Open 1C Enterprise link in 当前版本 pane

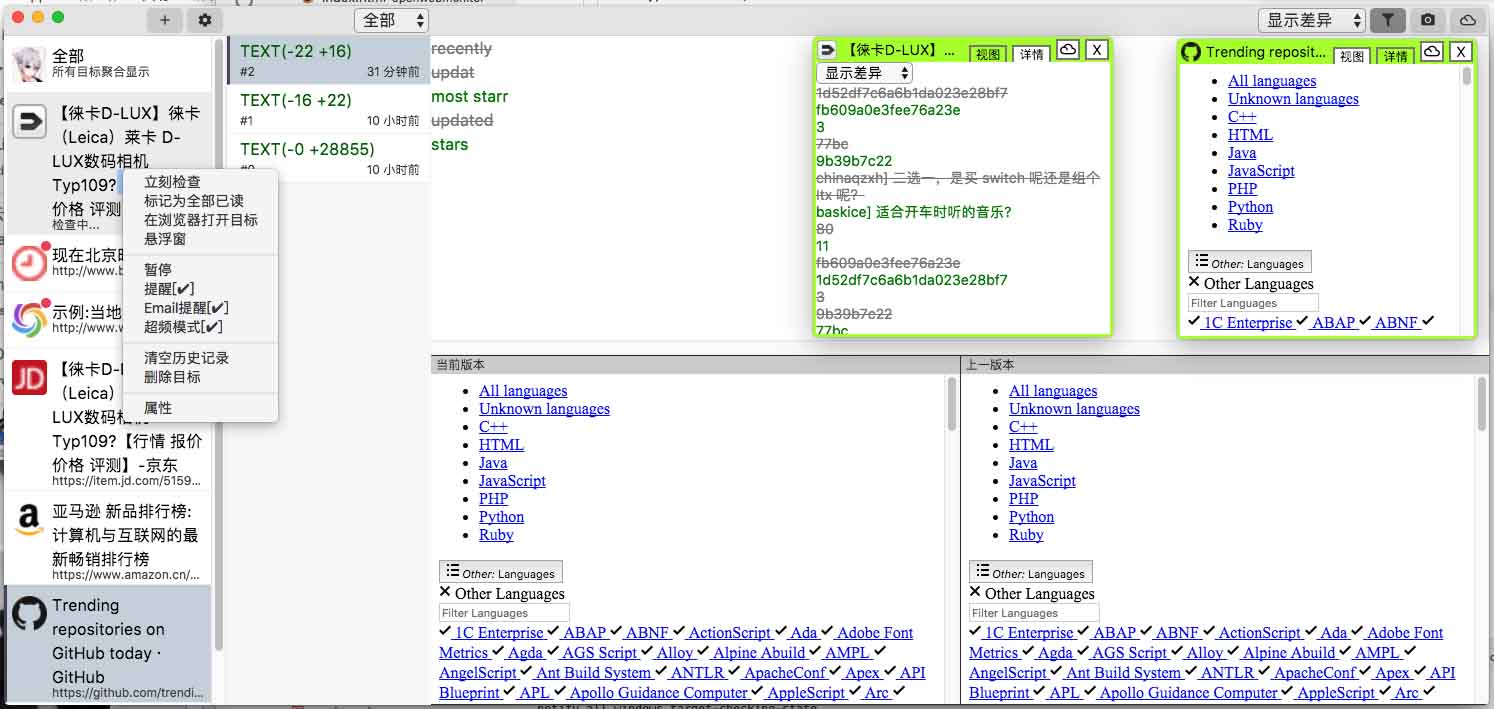tap(498, 633)
